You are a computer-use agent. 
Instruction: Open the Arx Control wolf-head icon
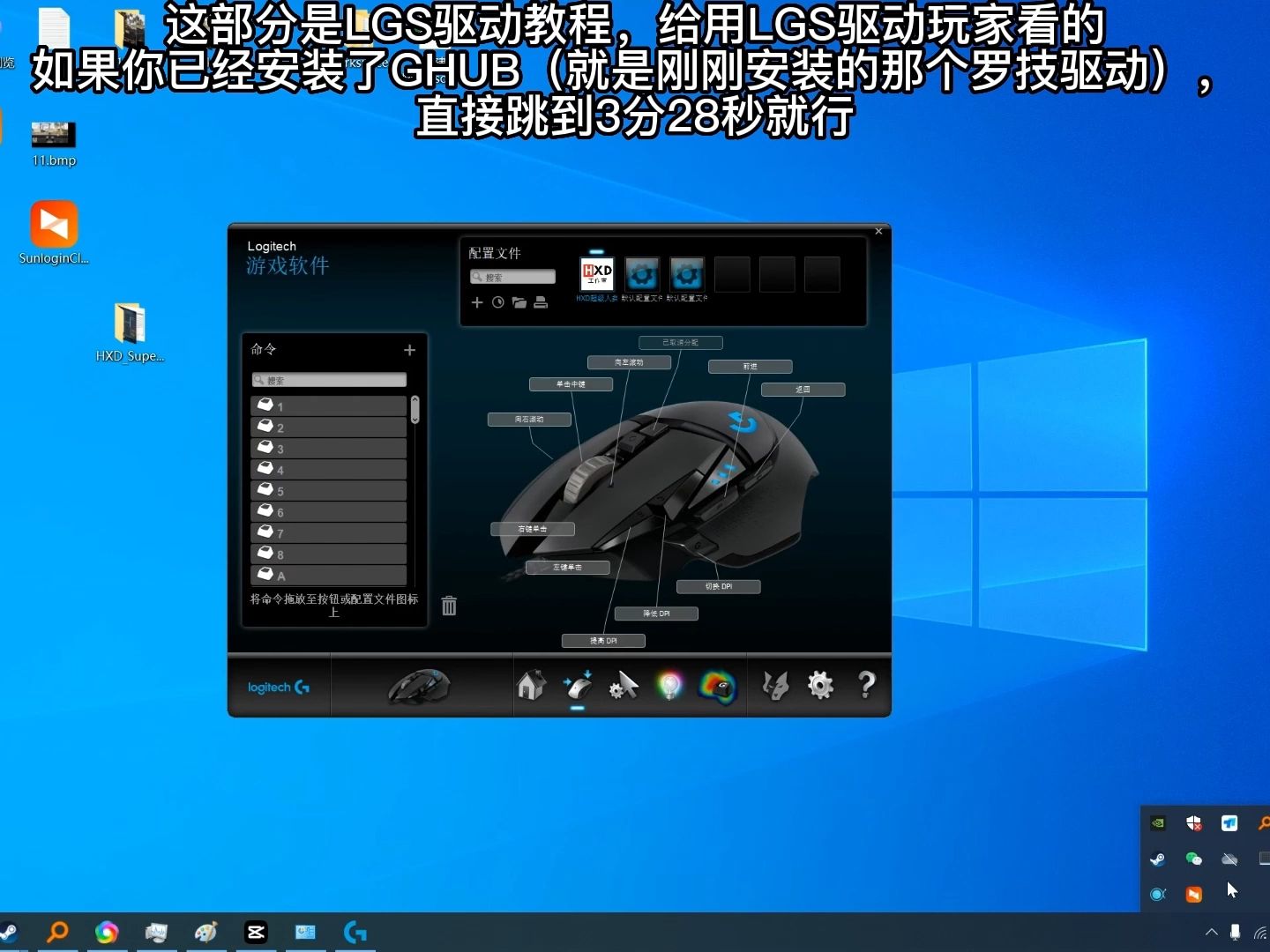click(x=776, y=685)
